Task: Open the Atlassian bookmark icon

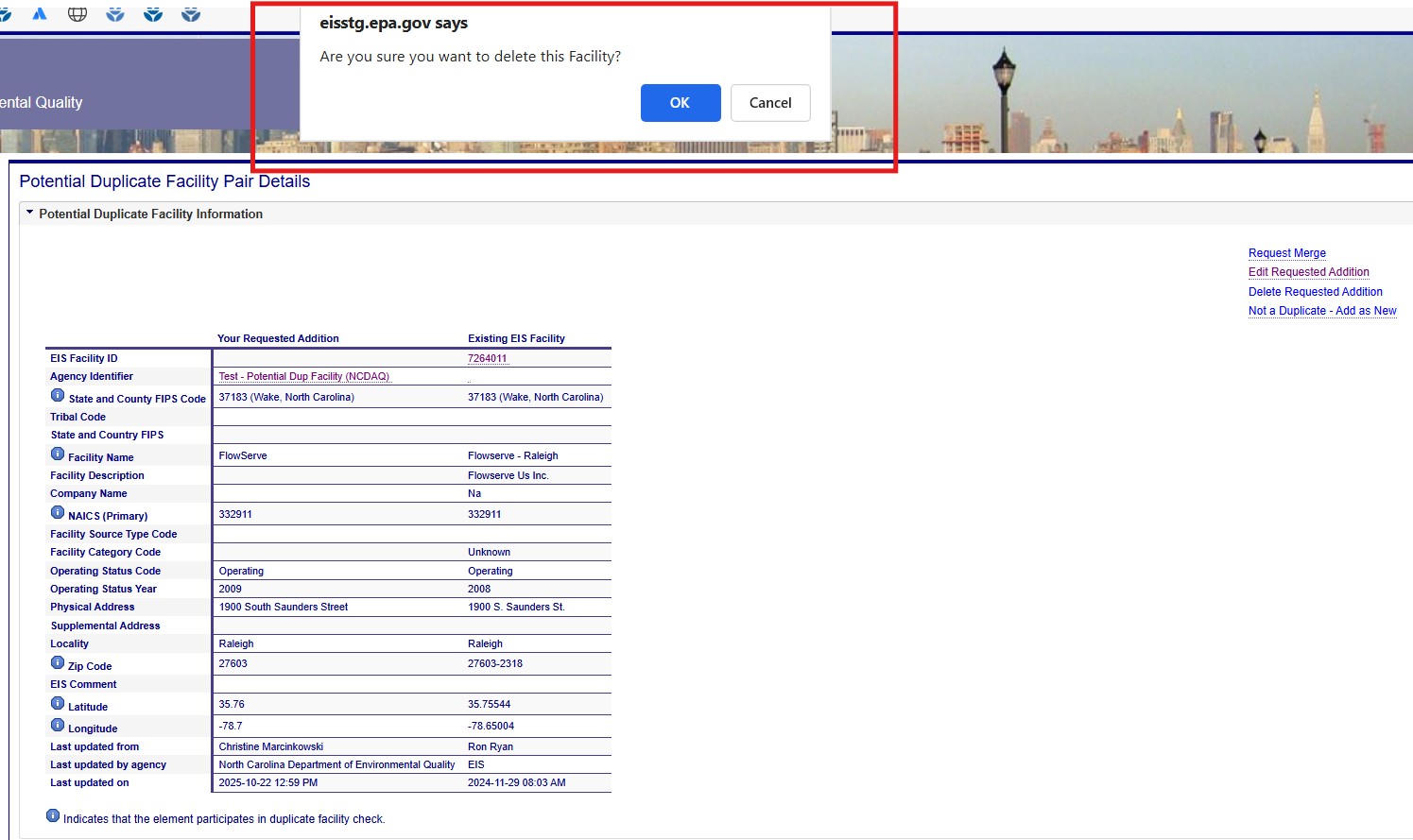Action: point(40,14)
